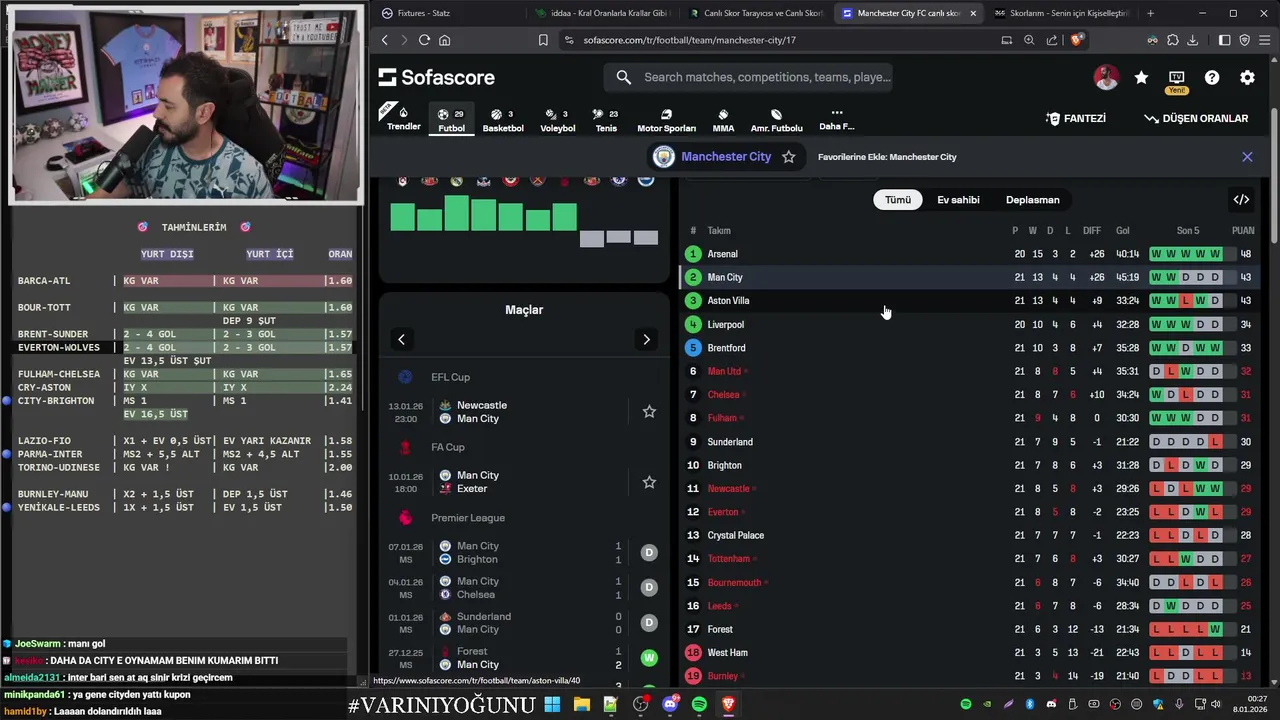Bookmark this page

coord(543,40)
